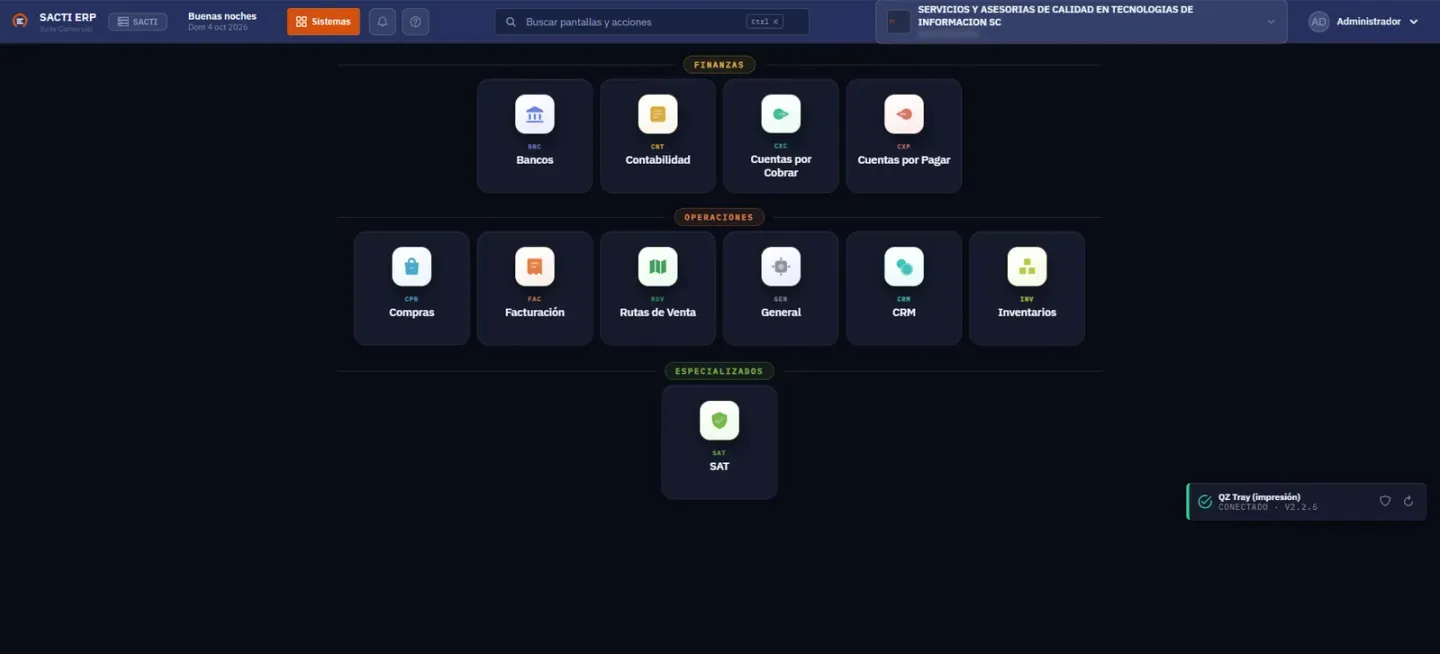Click the FINANZAS section label
Viewport: 1440px width, 654px height.
[x=719, y=65]
